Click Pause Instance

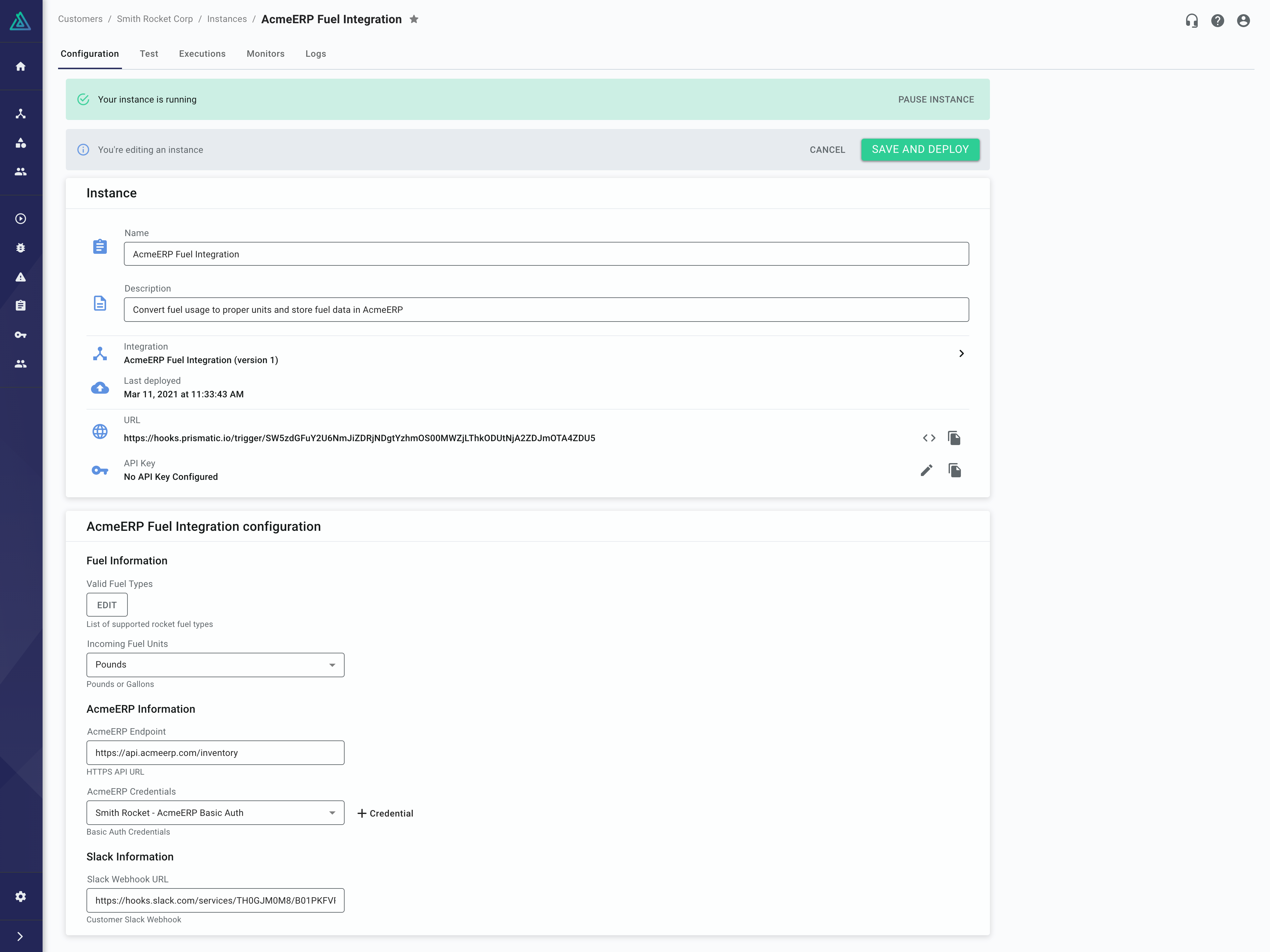(x=936, y=99)
